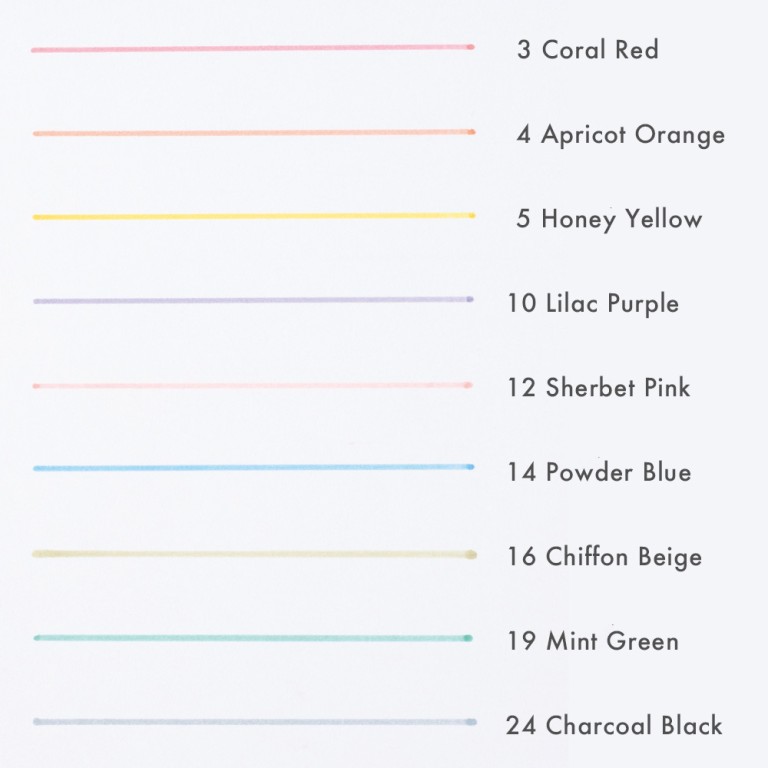Select the "14 Powder Blue" label

(x=599, y=472)
